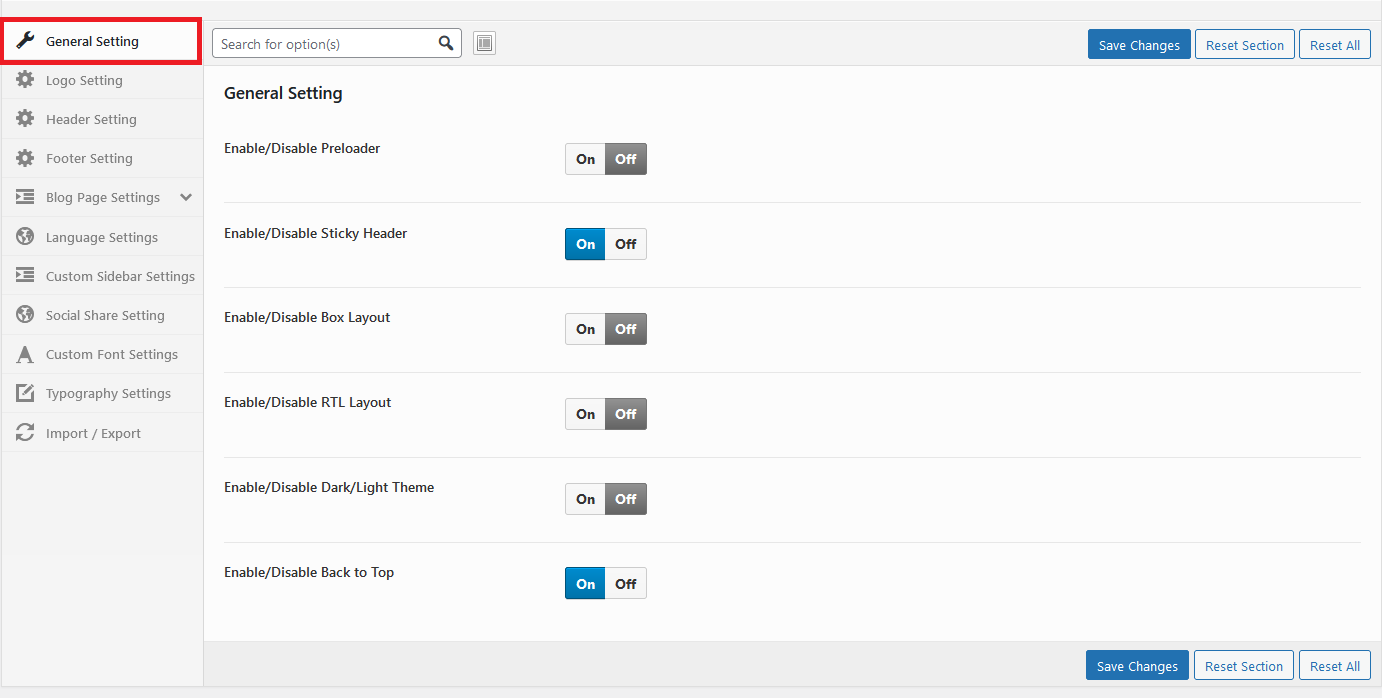The height and width of the screenshot is (698, 1382).
Task: Click the bottom Reset Section button
Action: 1243,666
